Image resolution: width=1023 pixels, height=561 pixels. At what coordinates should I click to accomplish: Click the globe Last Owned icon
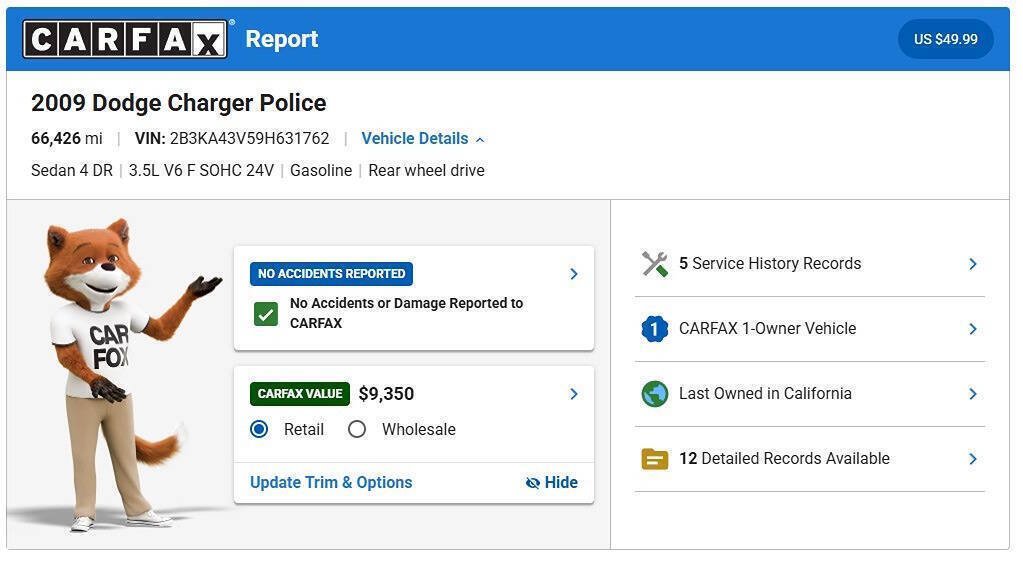tap(654, 394)
